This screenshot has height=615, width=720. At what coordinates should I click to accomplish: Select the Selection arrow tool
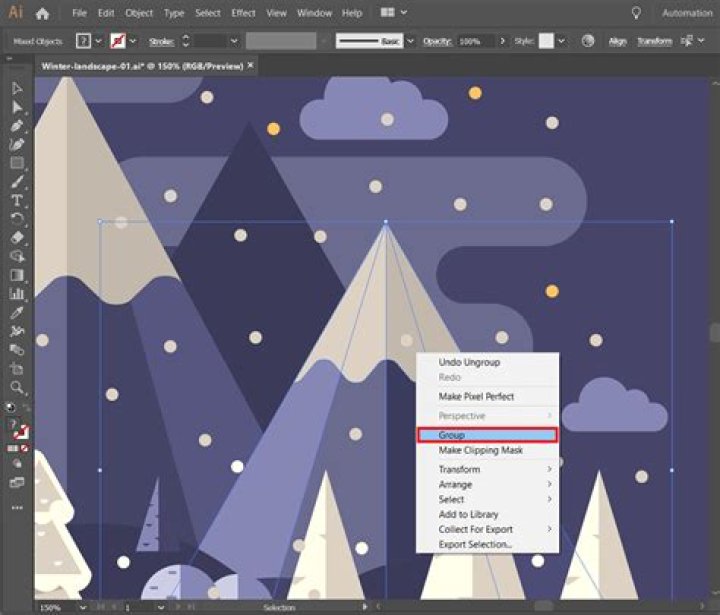[x=17, y=89]
